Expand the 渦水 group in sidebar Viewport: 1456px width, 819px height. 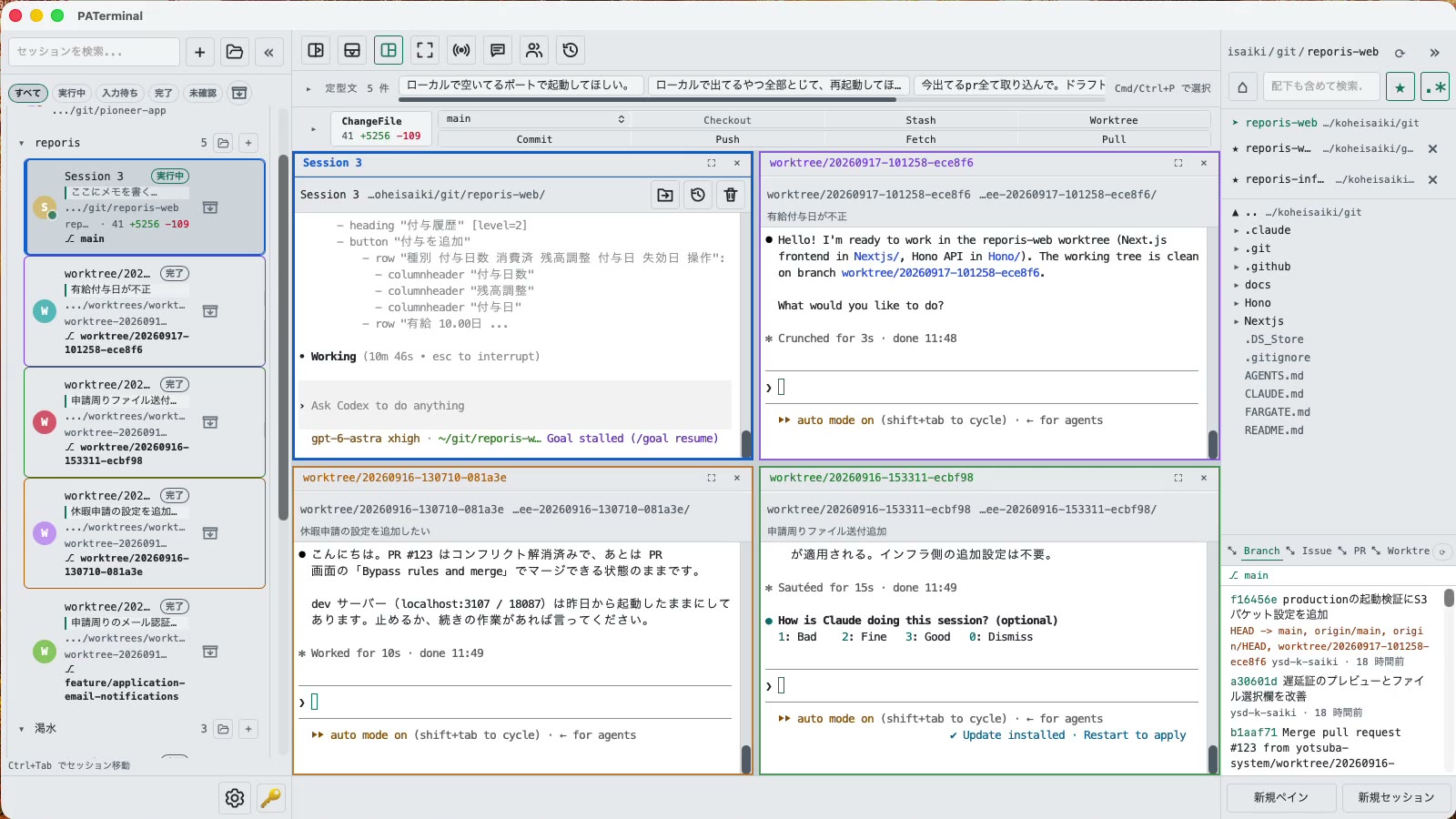click(x=21, y=729)
